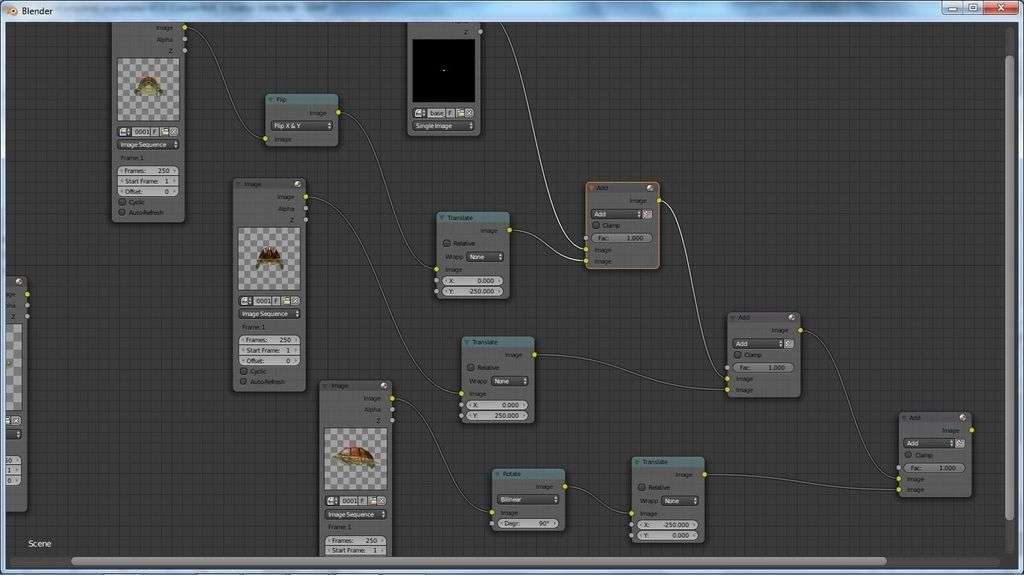Enable Cyclic on the top-left Image node
1024x575 pixels.
(x=123, y=202)
